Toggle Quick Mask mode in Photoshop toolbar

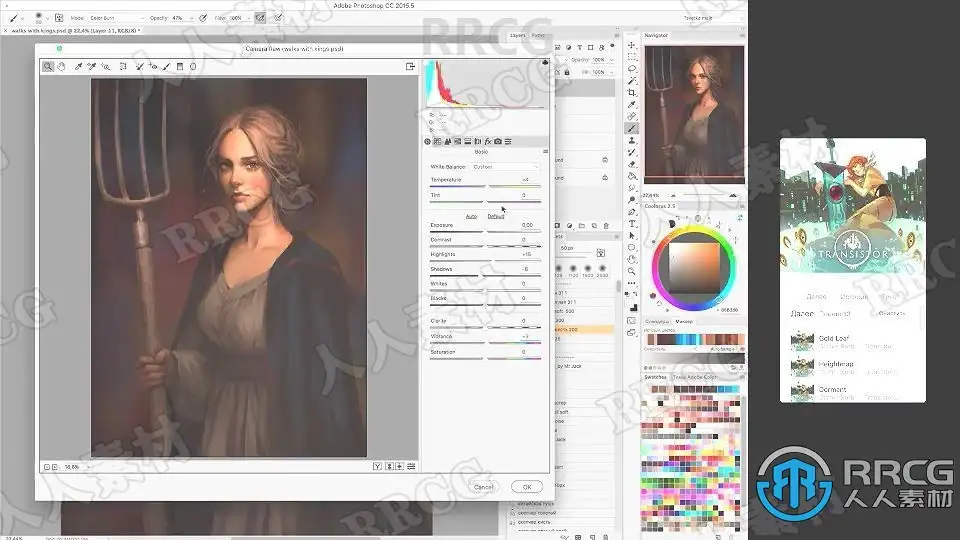pos(632,321)
